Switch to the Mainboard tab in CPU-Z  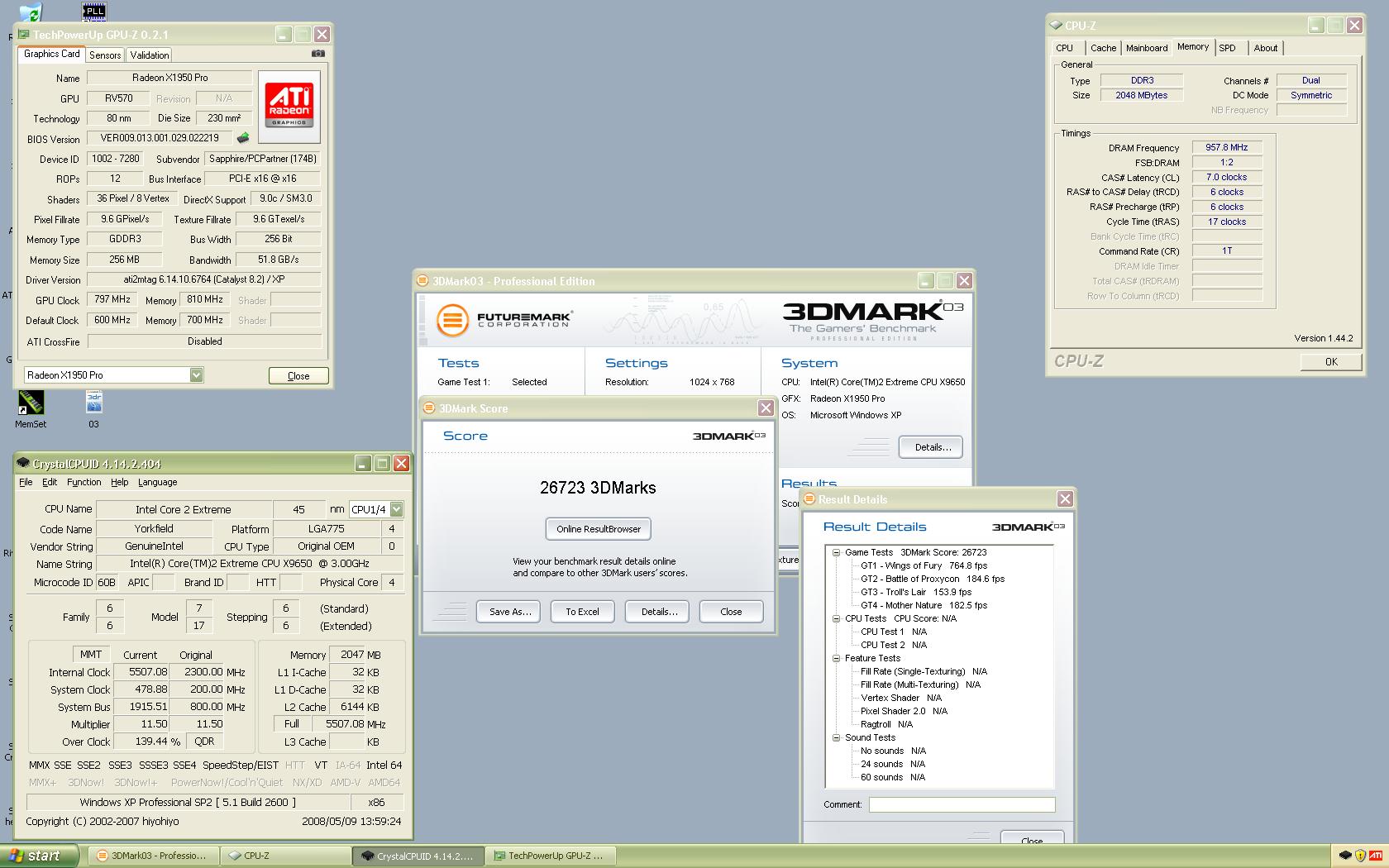pyautogui.click(x=1147, y=48)
